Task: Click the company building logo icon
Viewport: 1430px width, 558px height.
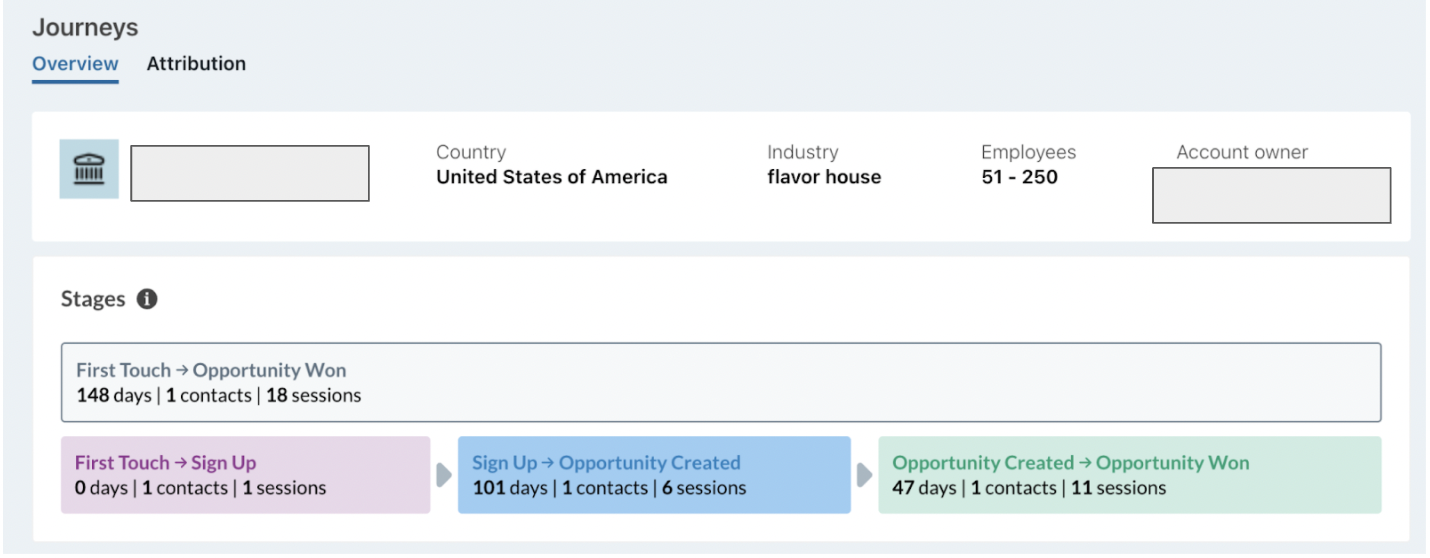Action: click(89, 169)
